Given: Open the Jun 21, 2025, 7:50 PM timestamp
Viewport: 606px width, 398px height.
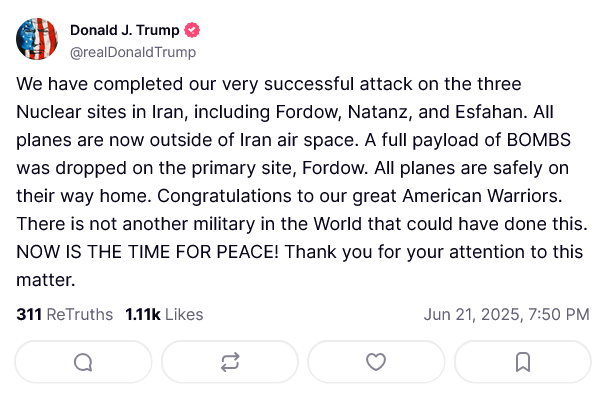Looking at the screenshot, I should (507, 314).
